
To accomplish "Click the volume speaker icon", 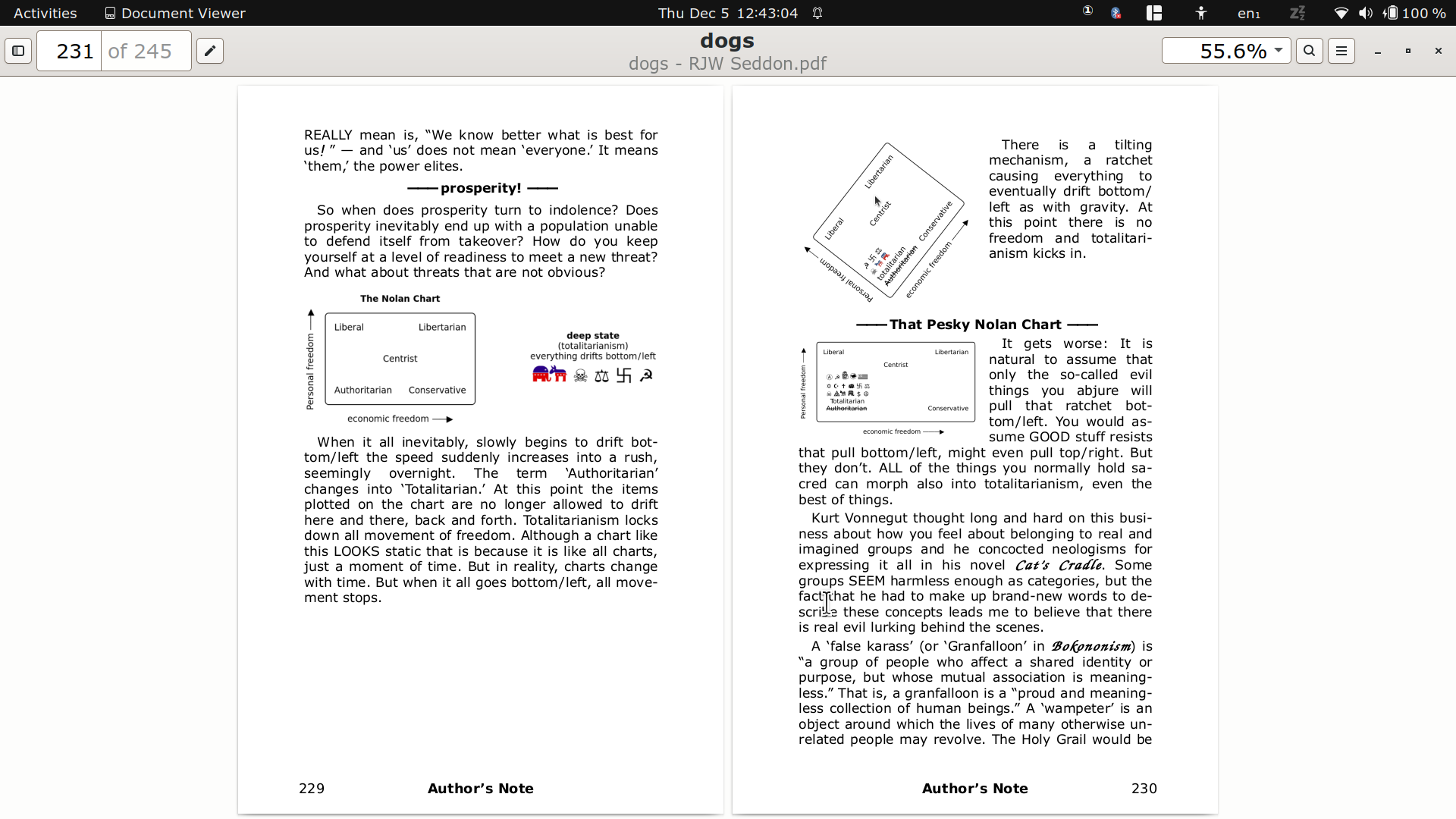I will pyautogui.click(x=1366, y=13).
